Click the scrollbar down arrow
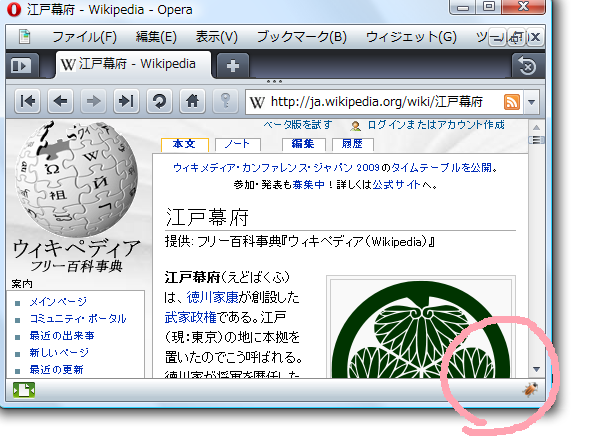The height and width of the screenshot is (448, 592). (536, 369)
